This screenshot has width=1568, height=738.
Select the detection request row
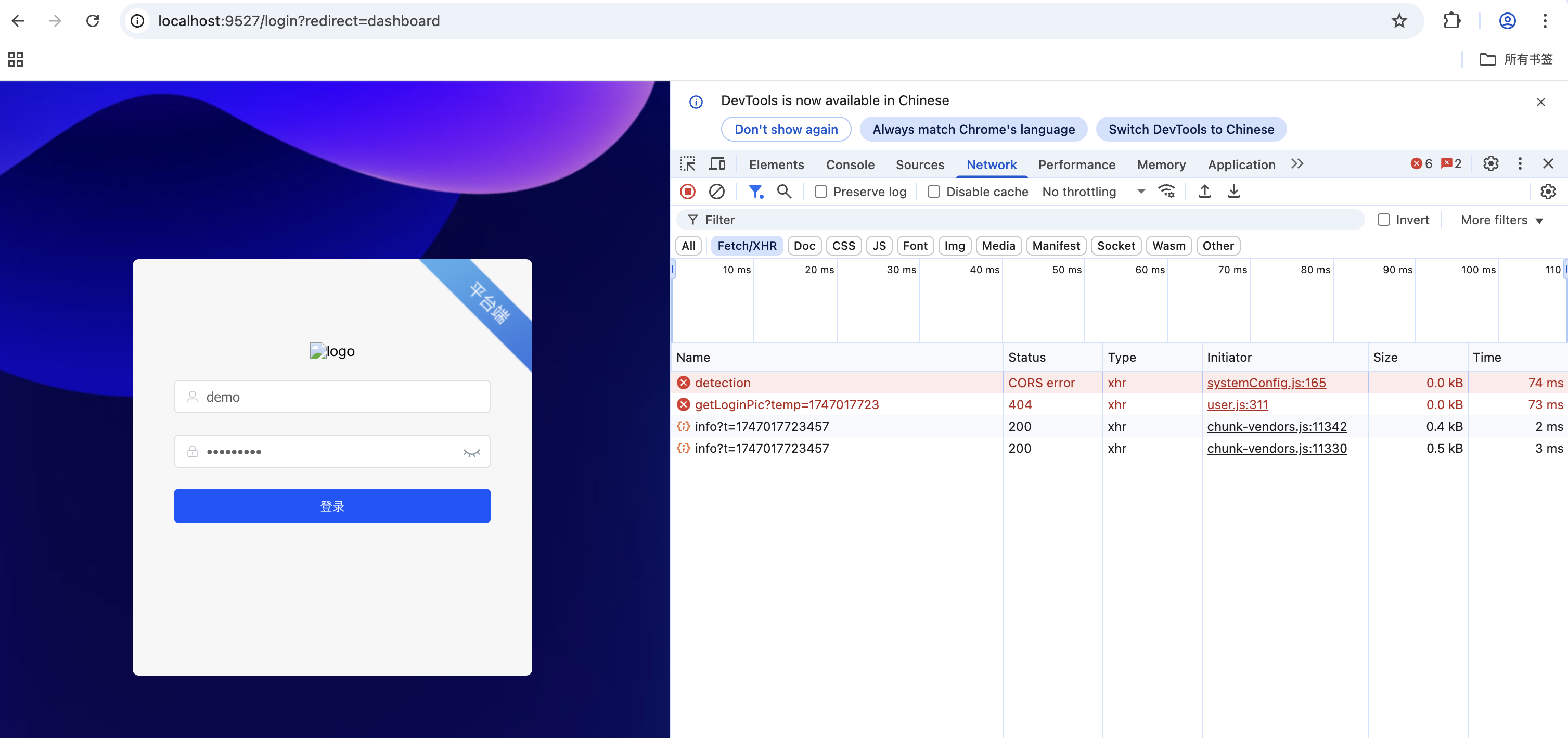pos(1119,383)
